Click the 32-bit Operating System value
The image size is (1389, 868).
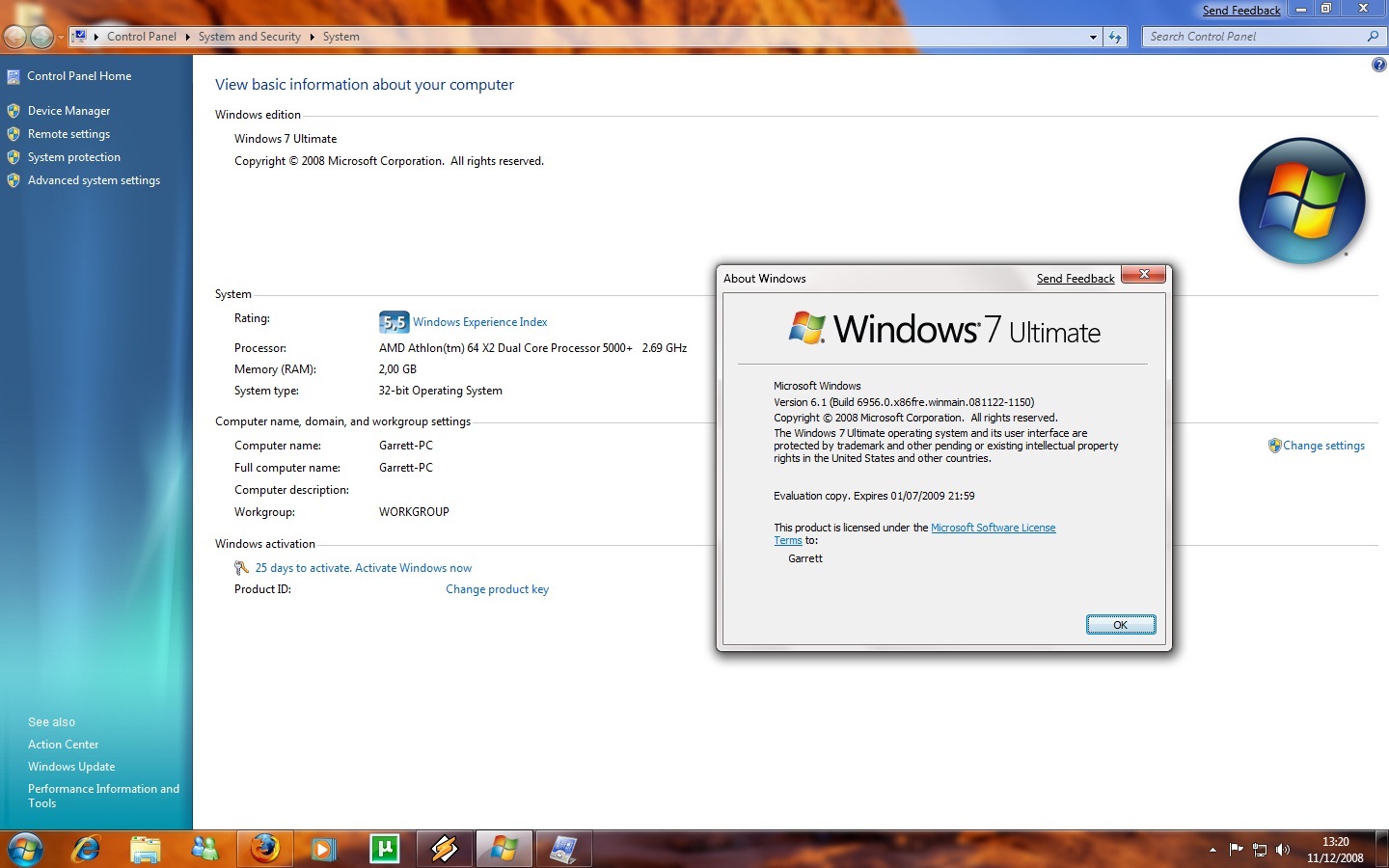coord(441,391)
